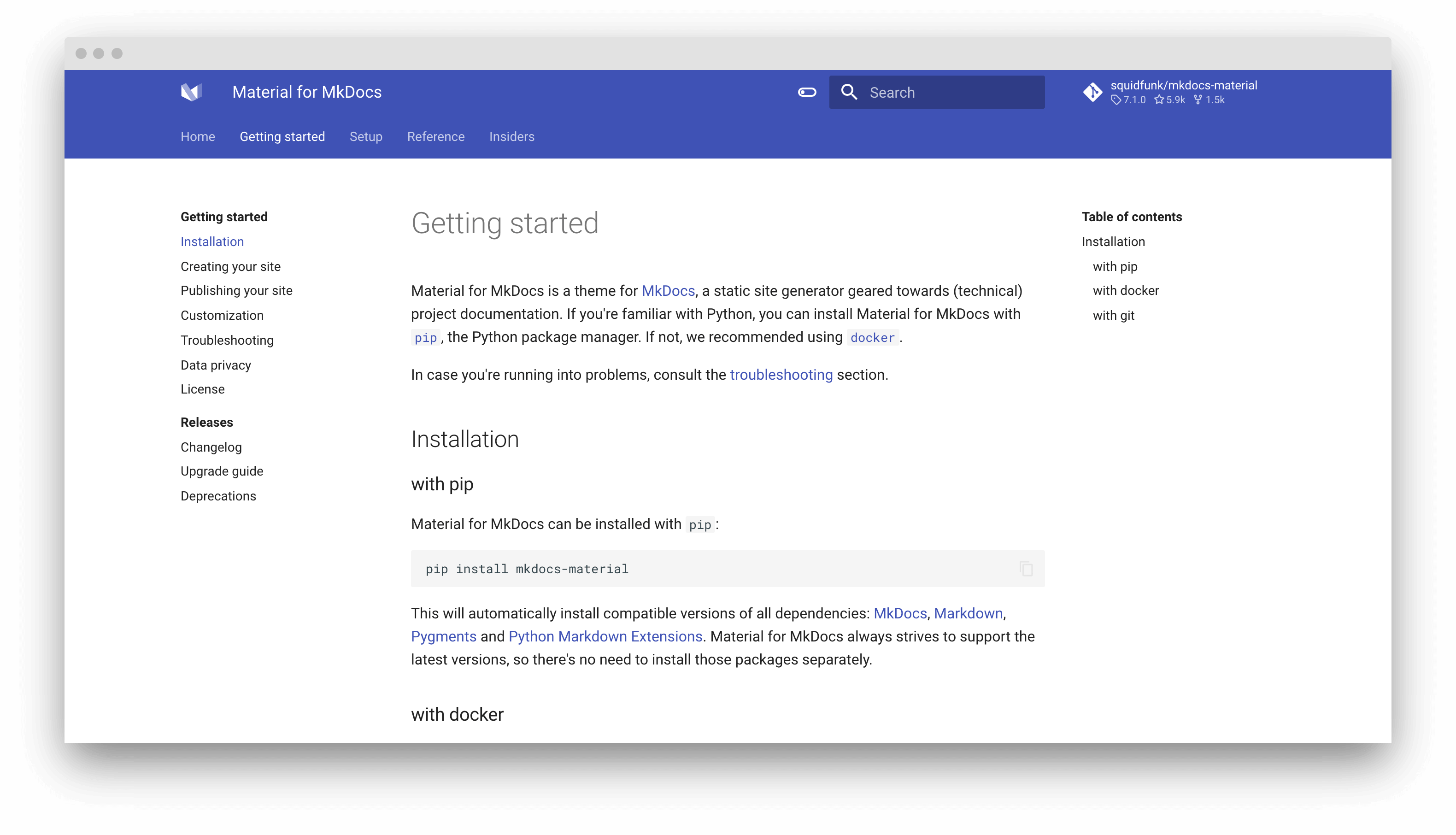Open the Changelog page

click(x=211, y=447)
